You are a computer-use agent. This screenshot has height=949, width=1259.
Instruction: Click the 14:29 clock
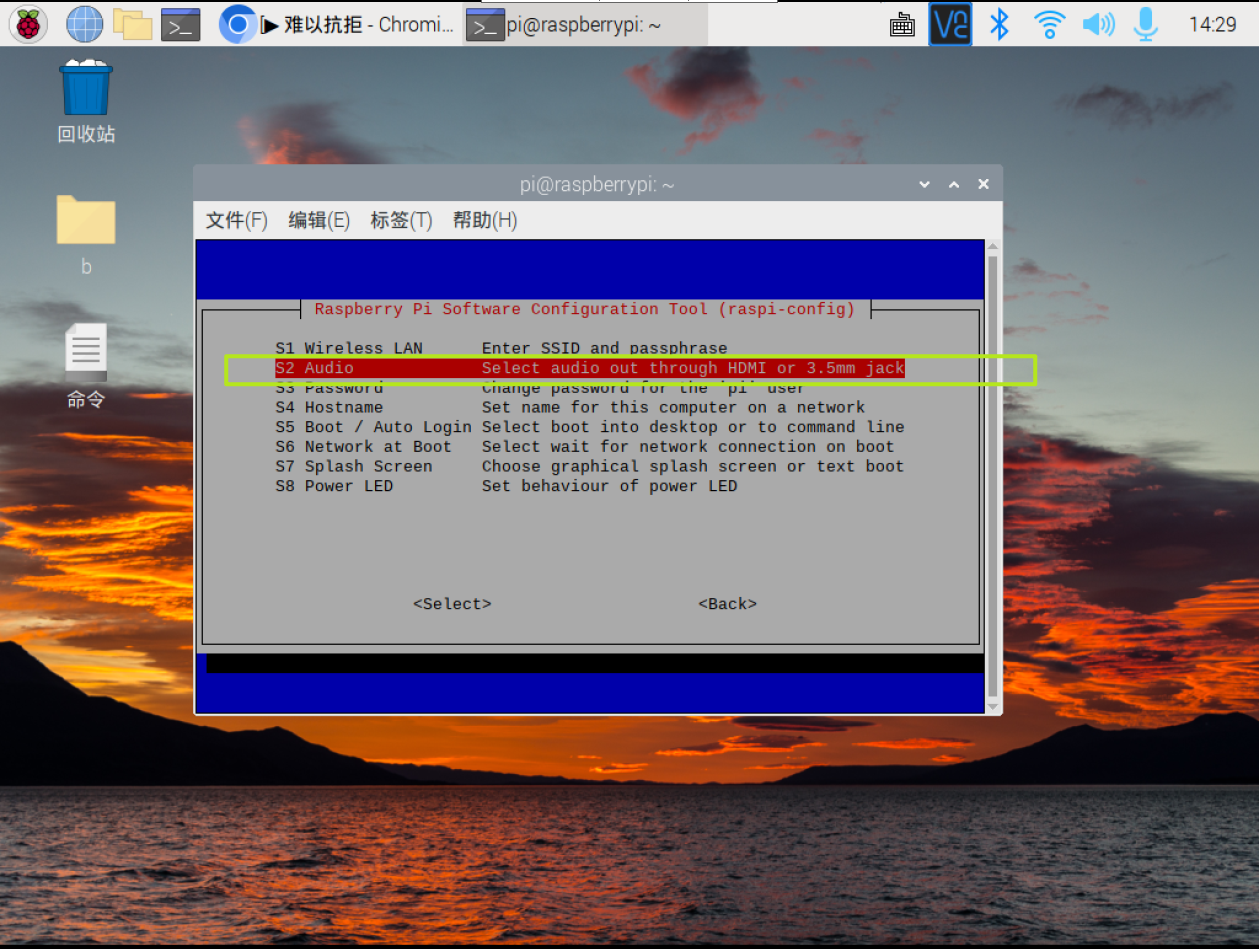1212,25
